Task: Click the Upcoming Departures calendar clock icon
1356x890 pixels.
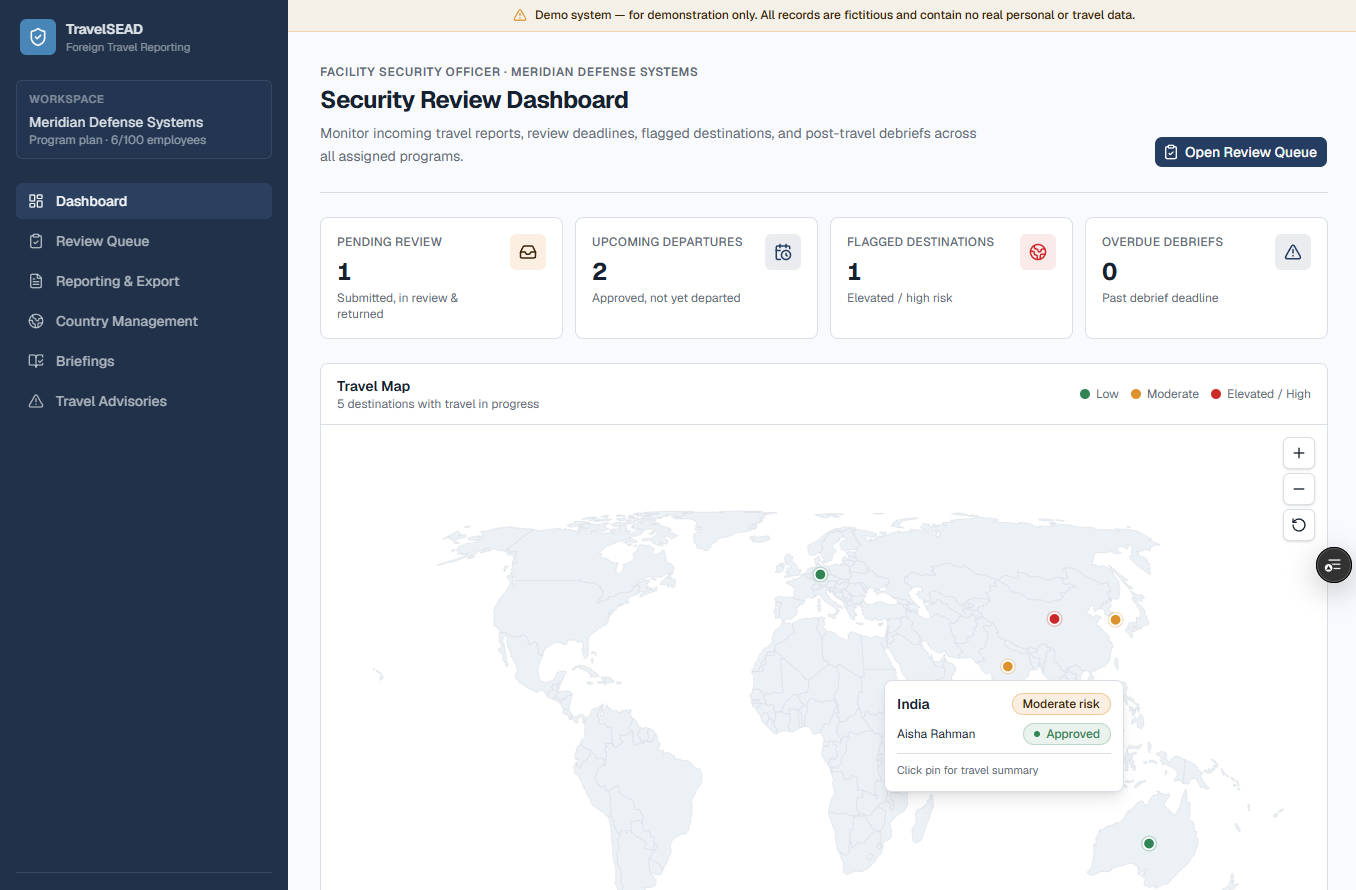Action: click(x=783, y=252)
